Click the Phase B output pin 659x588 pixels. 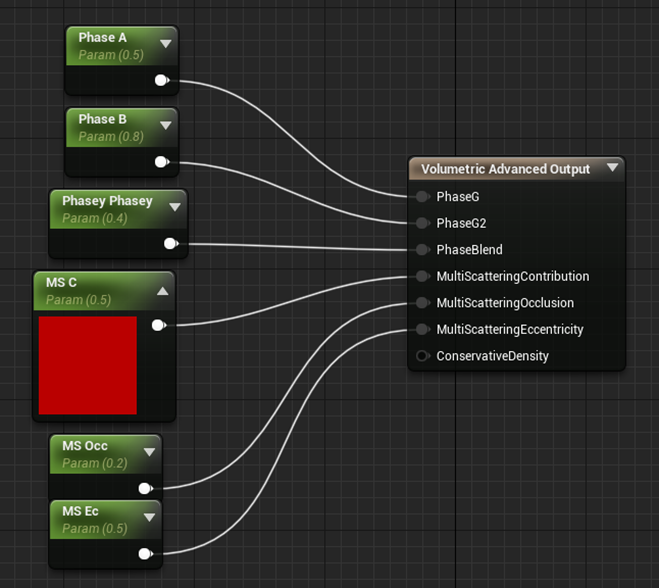tap(162, 162)
